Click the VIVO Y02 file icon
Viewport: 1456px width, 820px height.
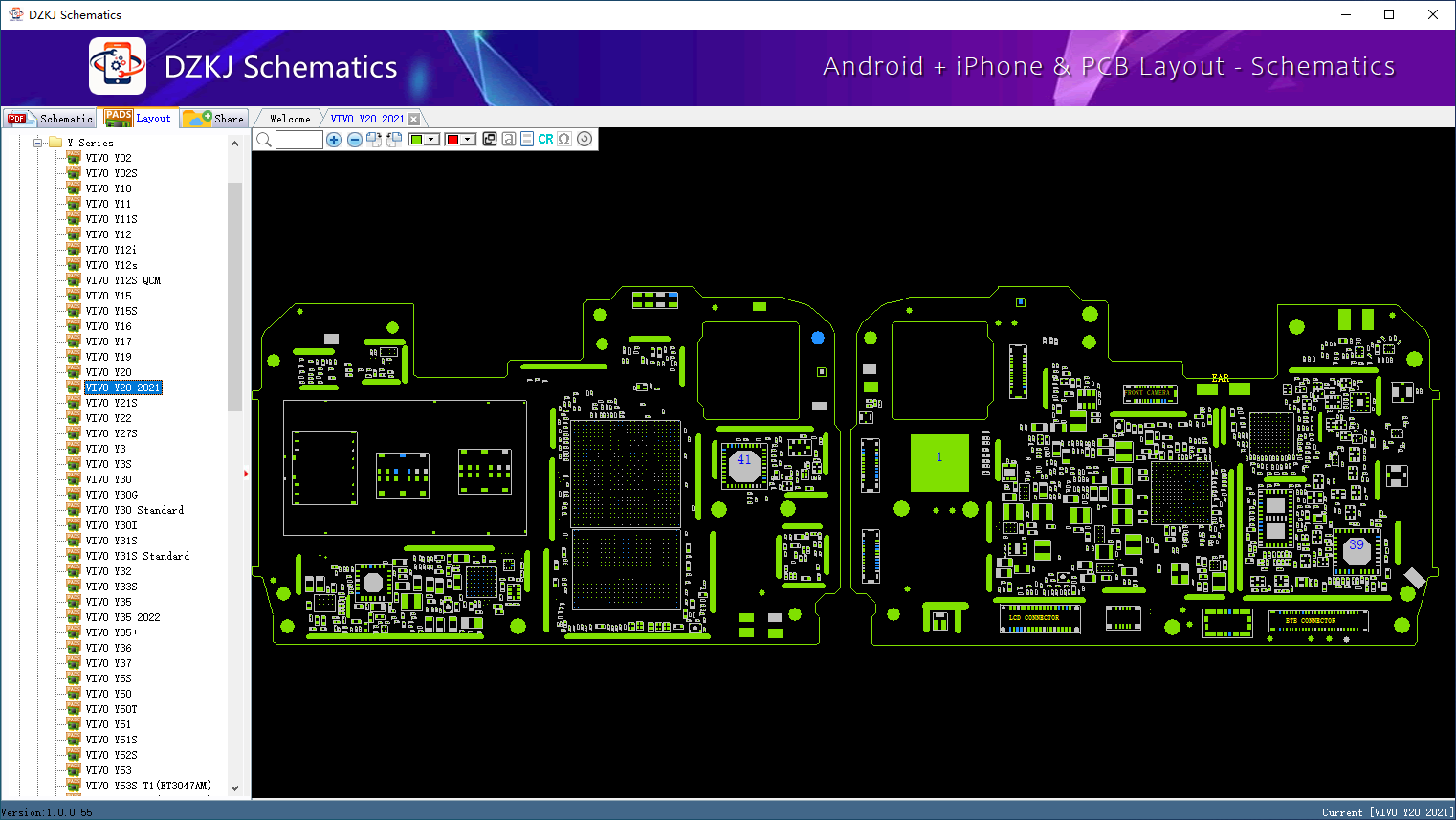[74, 158]
